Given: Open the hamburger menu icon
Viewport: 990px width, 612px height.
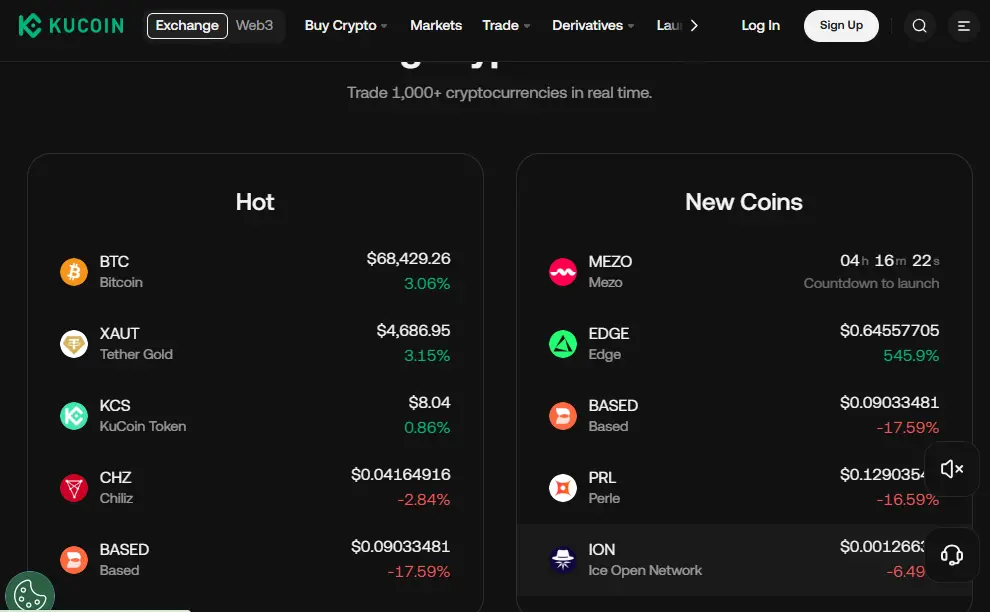Looking at the screenshot, I should pos(963,25).
